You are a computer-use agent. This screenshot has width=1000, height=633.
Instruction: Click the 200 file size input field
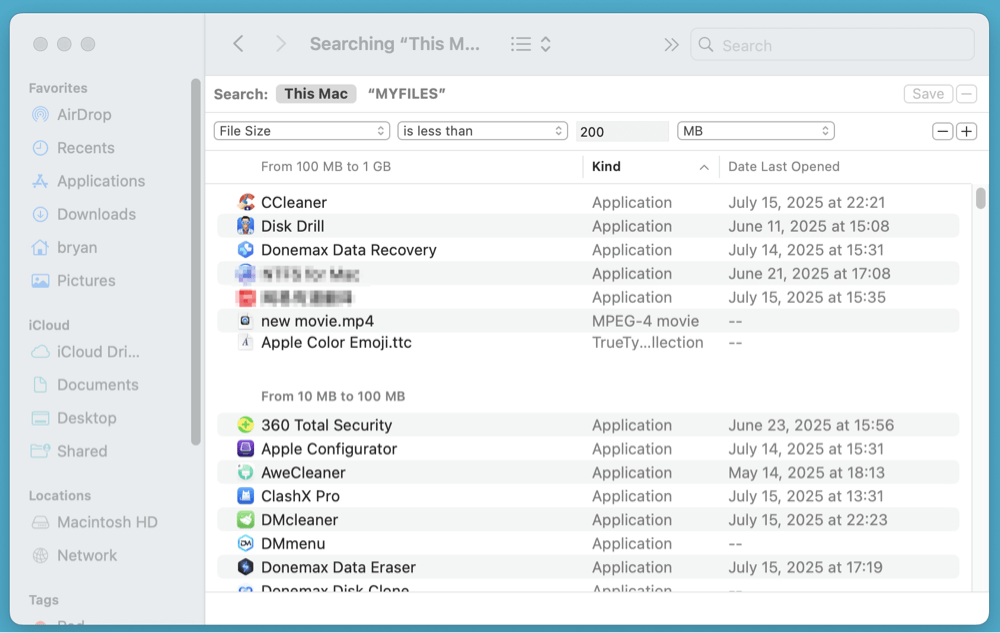pos(622,130)
